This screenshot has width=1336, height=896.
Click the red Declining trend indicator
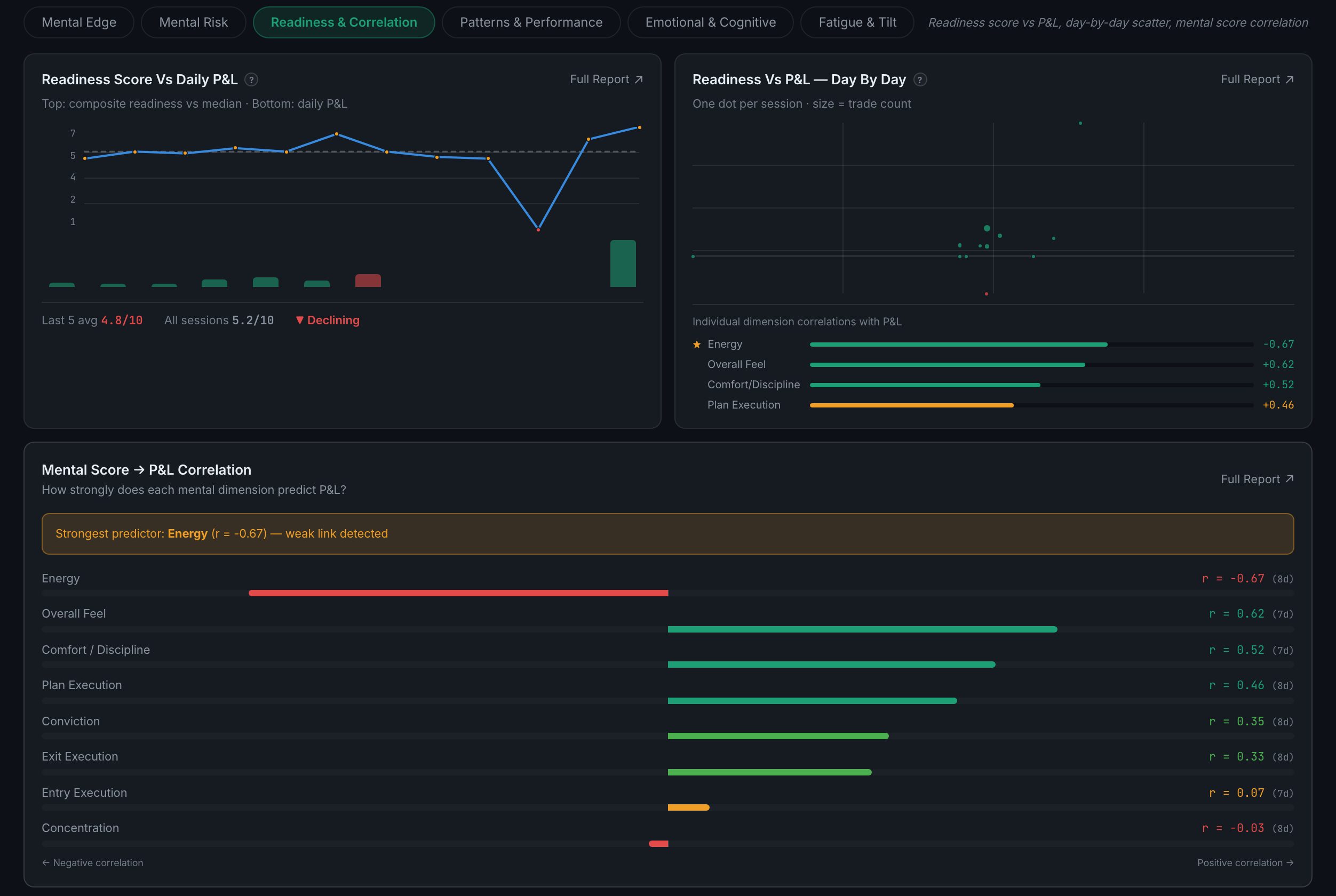tap(328, 320)
